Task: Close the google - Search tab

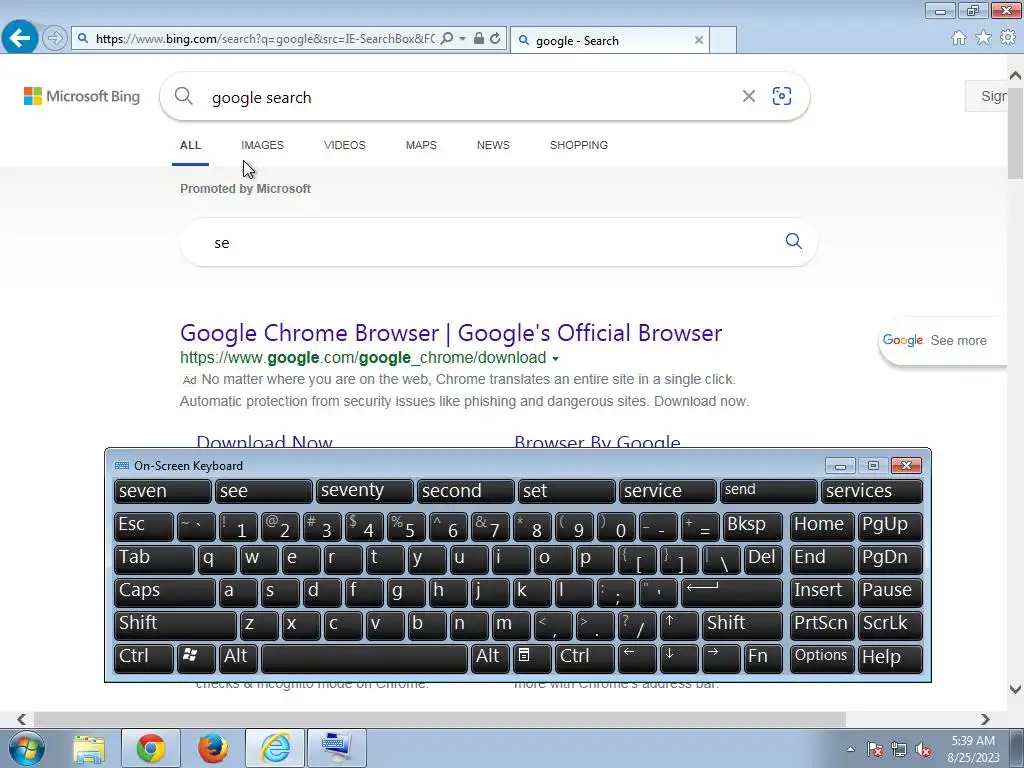Action: point(699,40)
